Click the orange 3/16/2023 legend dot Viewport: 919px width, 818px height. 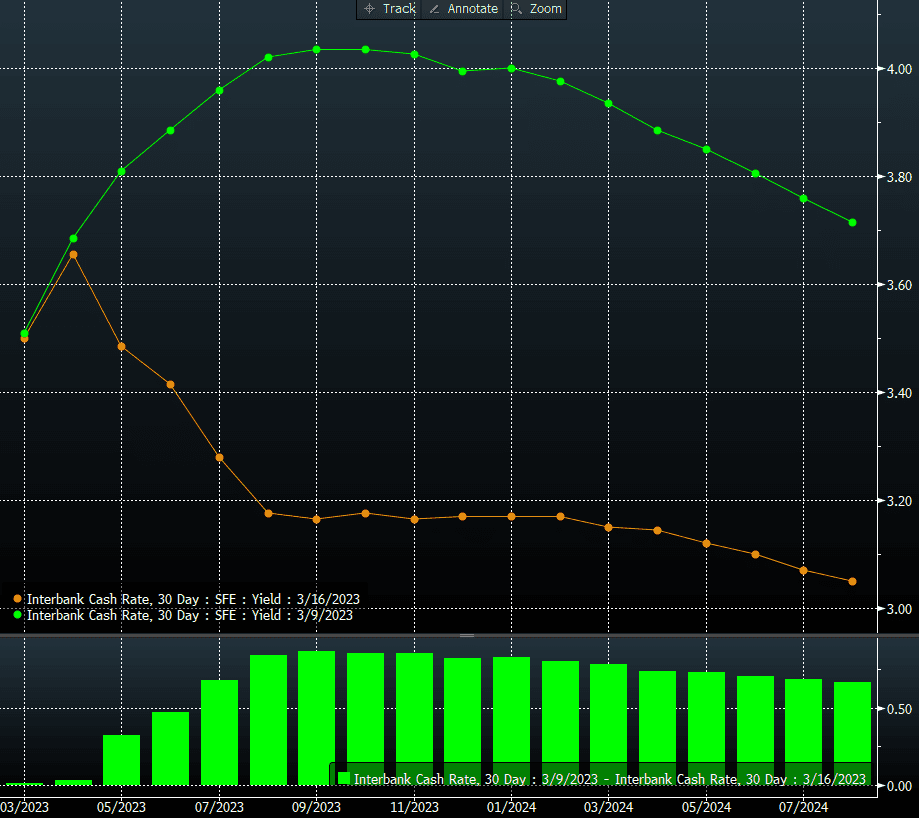pyautogui.click(x=18, y=599)
